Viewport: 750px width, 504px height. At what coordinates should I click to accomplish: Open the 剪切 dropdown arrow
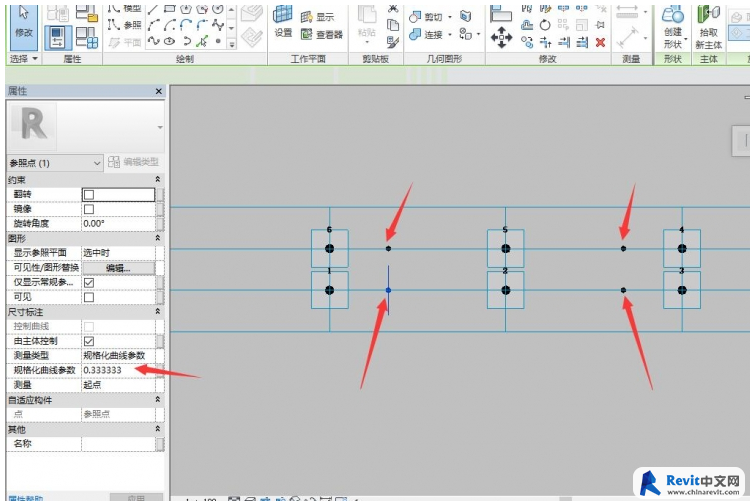click(450, 17)
